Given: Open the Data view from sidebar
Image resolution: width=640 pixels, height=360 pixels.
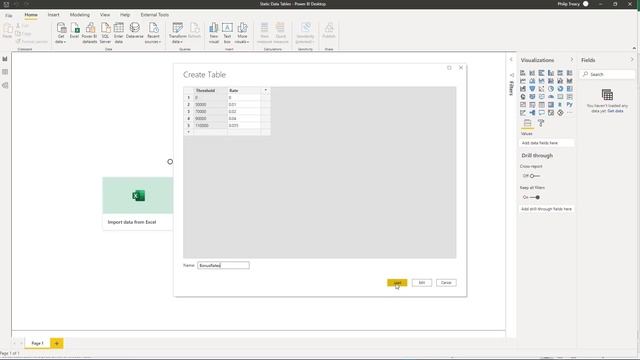Looking at the screenshot, I should [x=5, y=72].
